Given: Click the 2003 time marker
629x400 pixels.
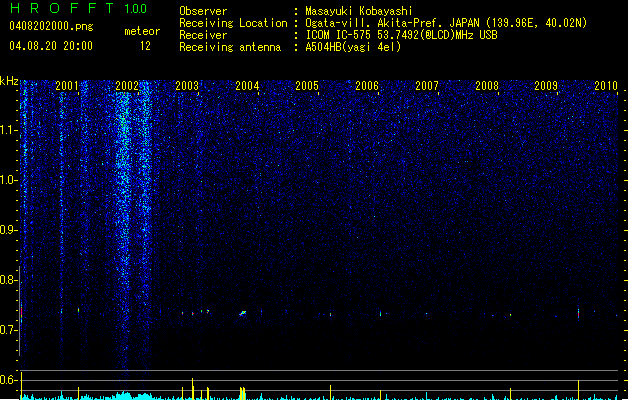Looking at the screenshot, I should [x=187, y=85].
